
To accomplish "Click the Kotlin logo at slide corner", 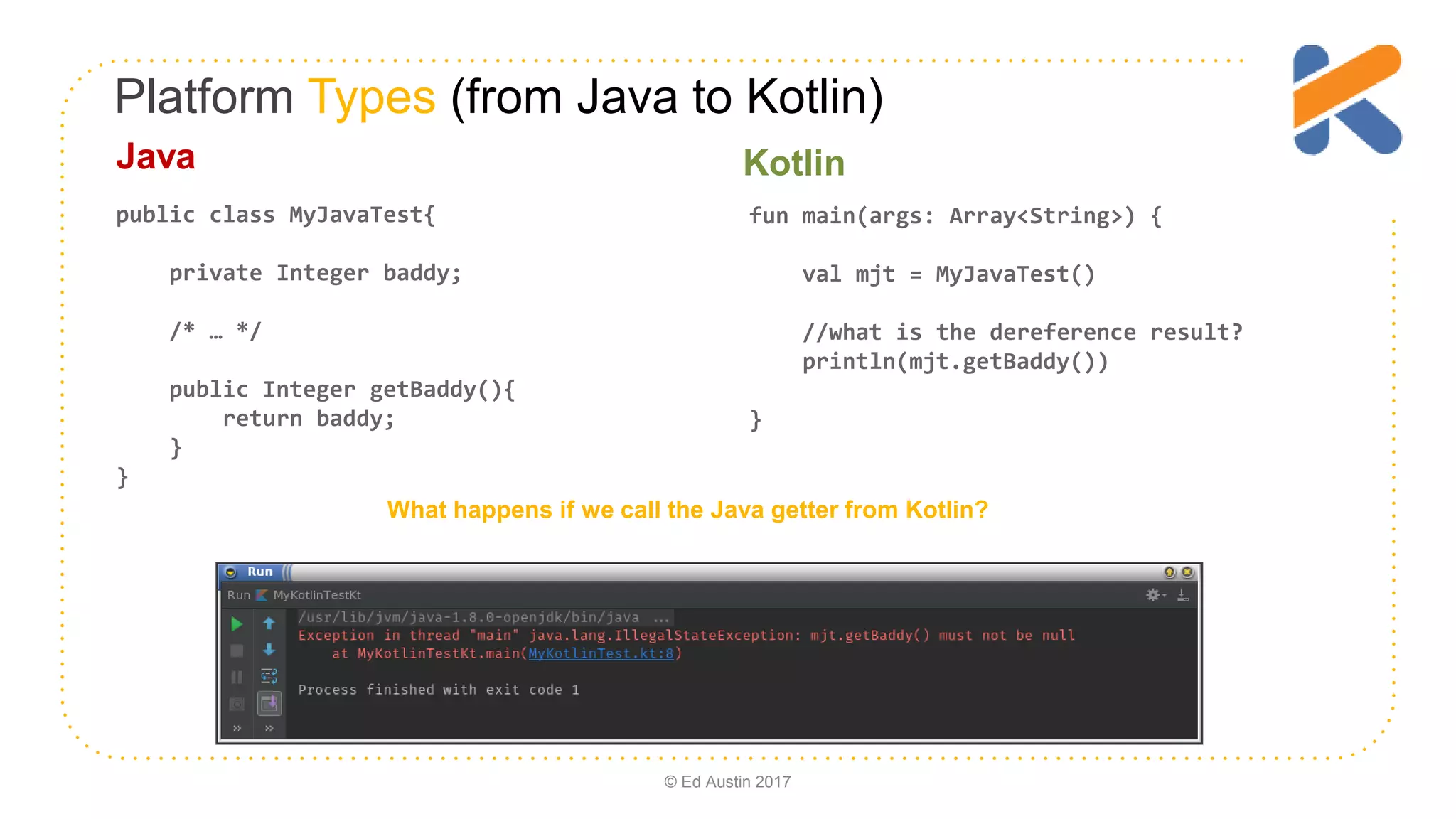I will click(1347, 100).
